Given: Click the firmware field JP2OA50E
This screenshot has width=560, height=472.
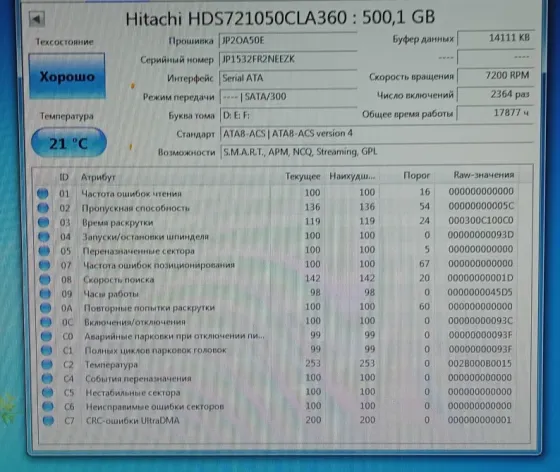Looking at the screenshot, I should tap(288, 40).
